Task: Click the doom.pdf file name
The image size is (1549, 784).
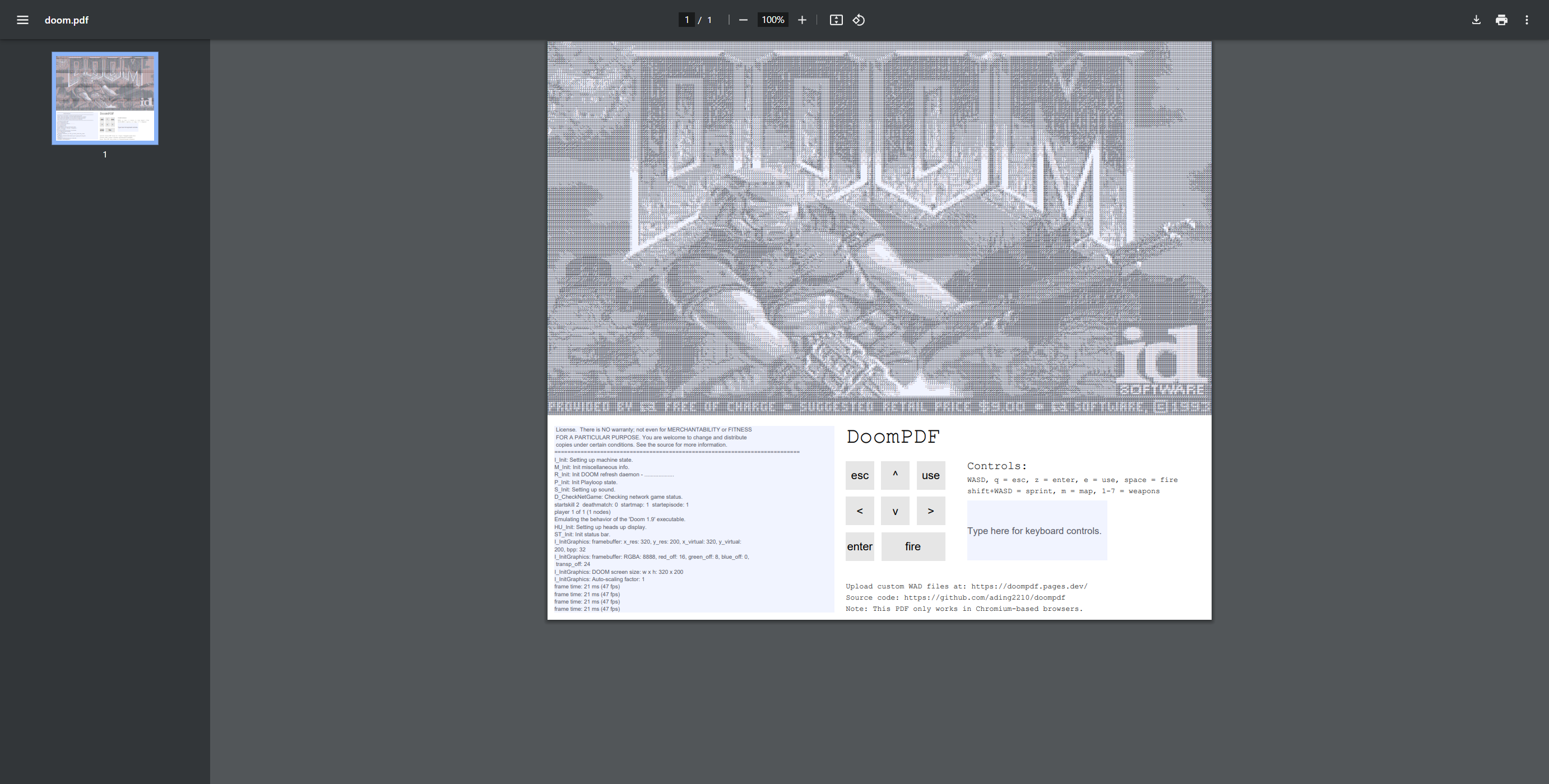Action: (x=66, y=20)
